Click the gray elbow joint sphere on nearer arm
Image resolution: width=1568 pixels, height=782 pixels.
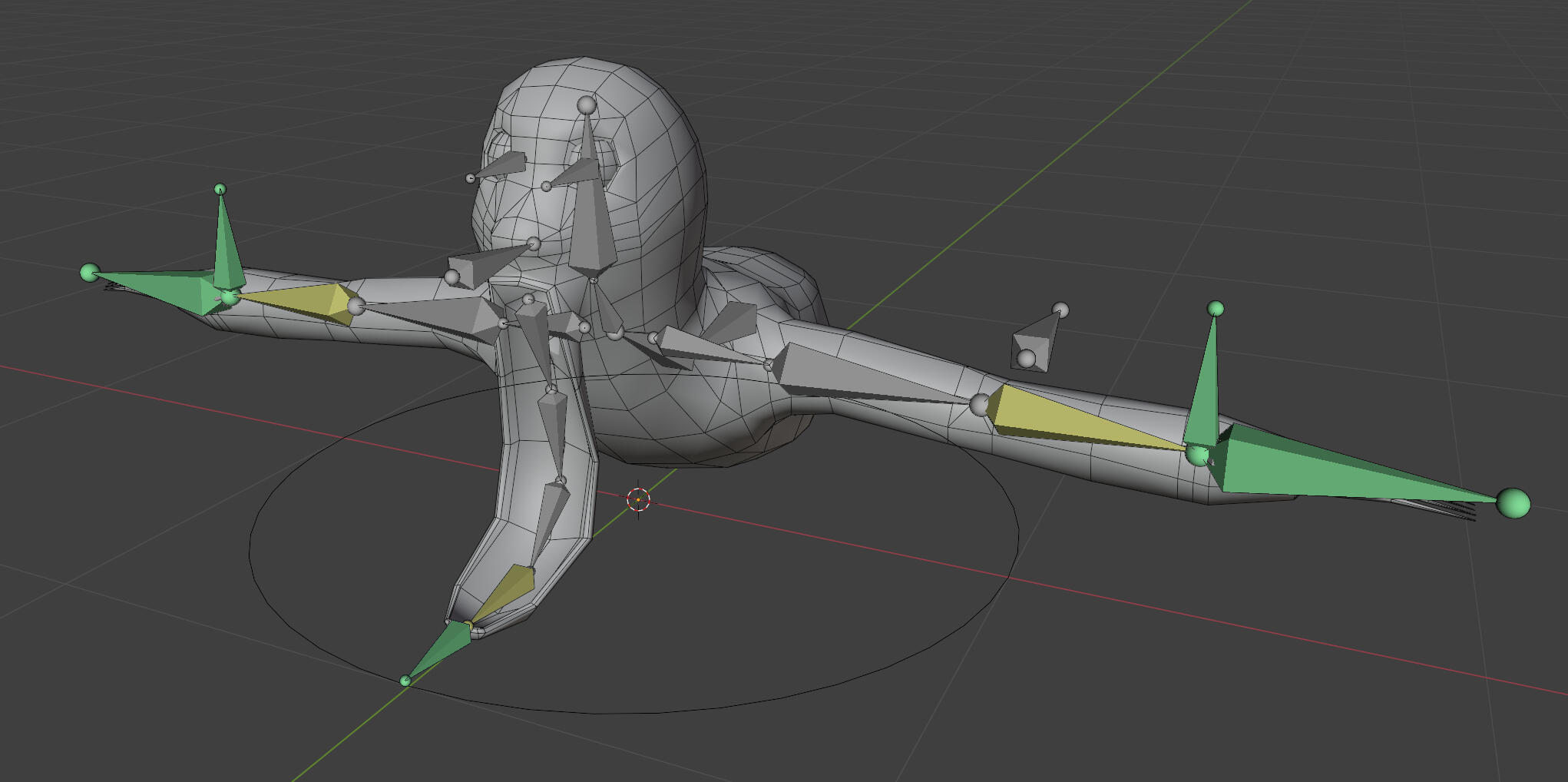[980, 404]
